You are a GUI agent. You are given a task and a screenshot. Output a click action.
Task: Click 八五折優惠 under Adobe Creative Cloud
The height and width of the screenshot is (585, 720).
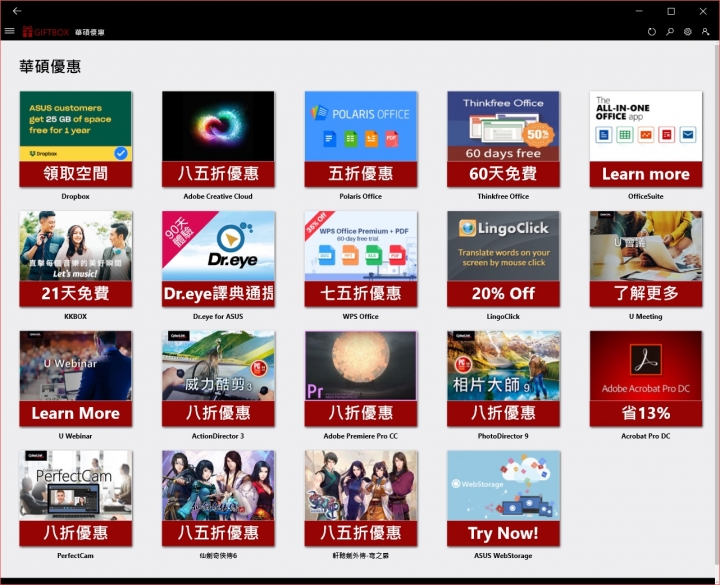tap(218, 174)
